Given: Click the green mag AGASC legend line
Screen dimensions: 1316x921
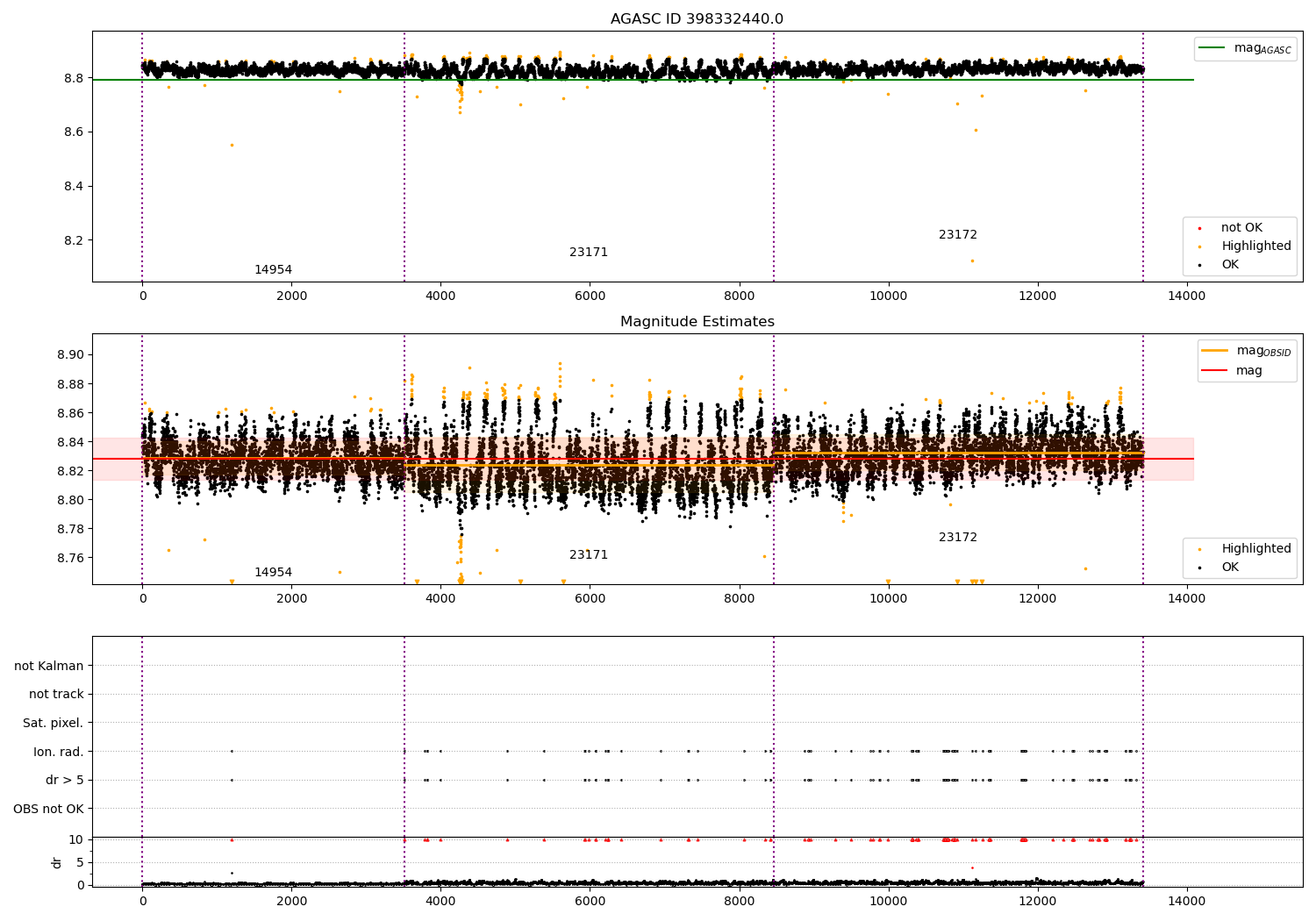Looking at the screenshot, I should point(1212,48).
